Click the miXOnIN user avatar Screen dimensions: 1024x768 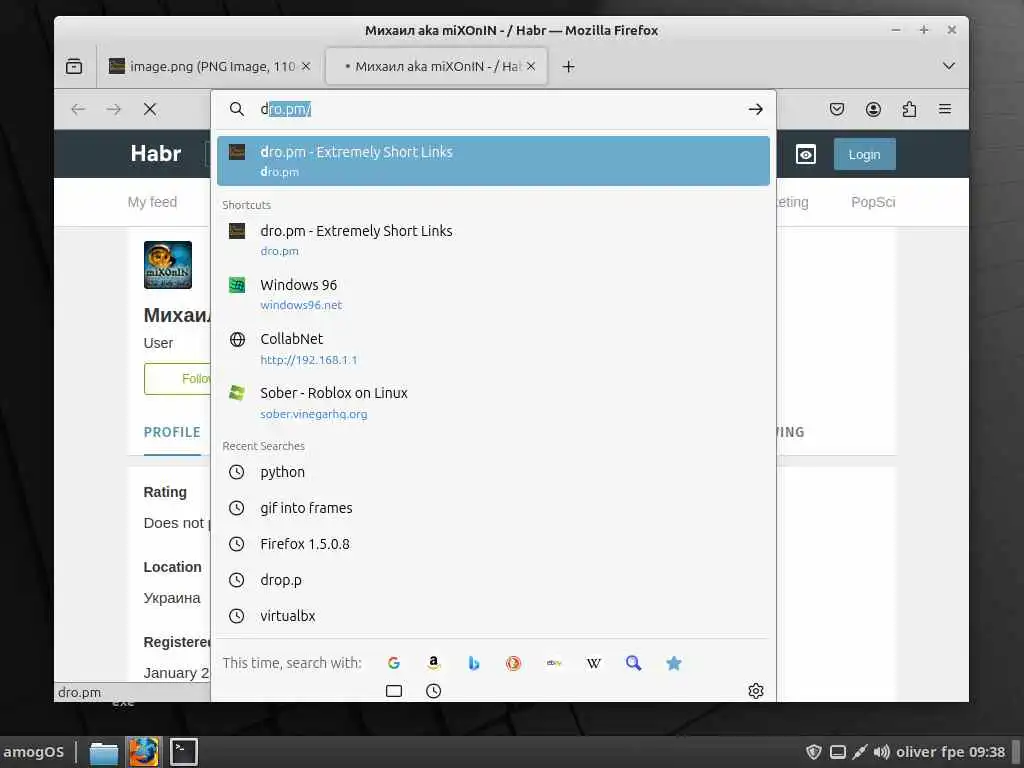tap(168, 264)
